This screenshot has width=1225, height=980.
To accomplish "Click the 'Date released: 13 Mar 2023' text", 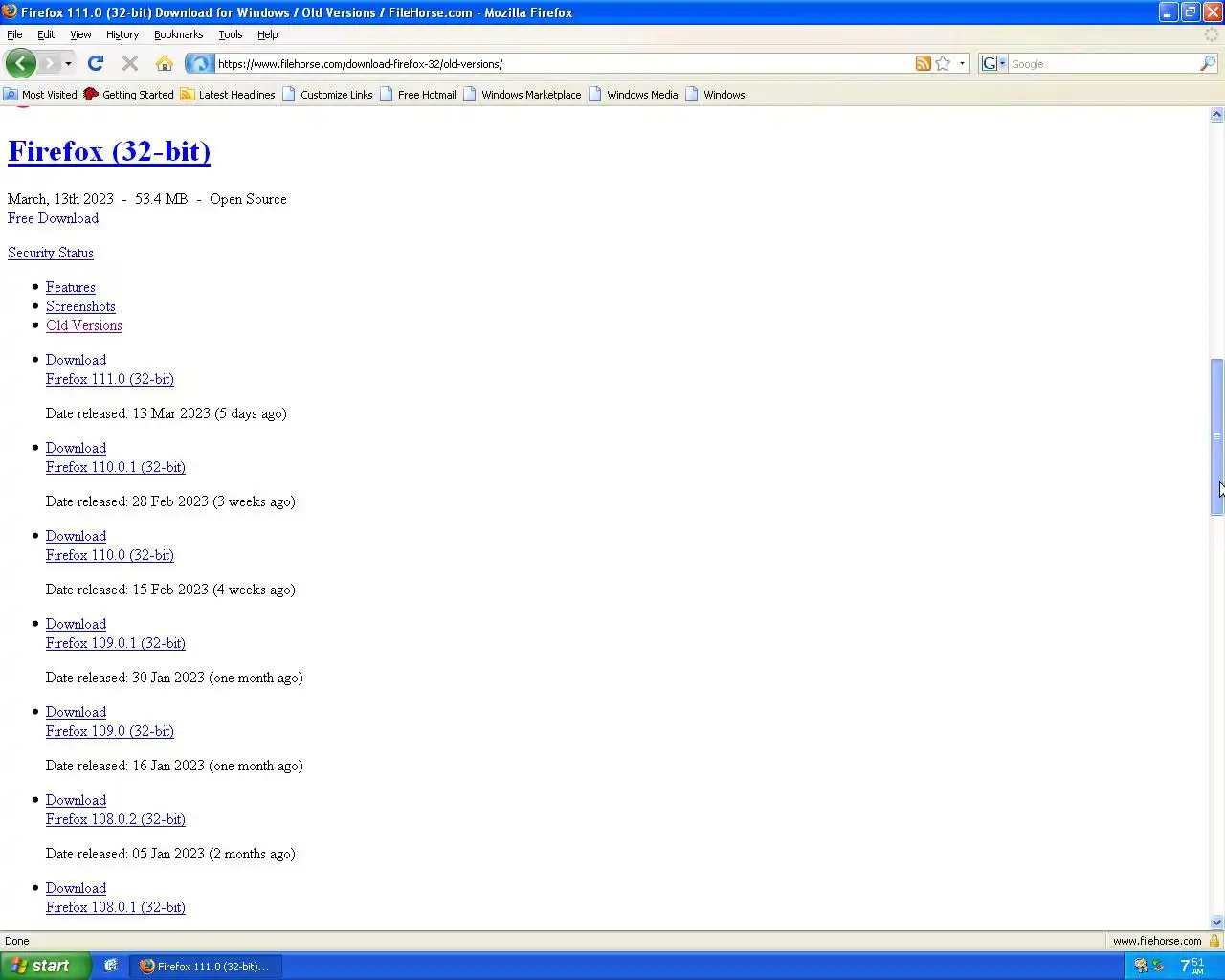I will pyautogui.click(x=128, y=413).
